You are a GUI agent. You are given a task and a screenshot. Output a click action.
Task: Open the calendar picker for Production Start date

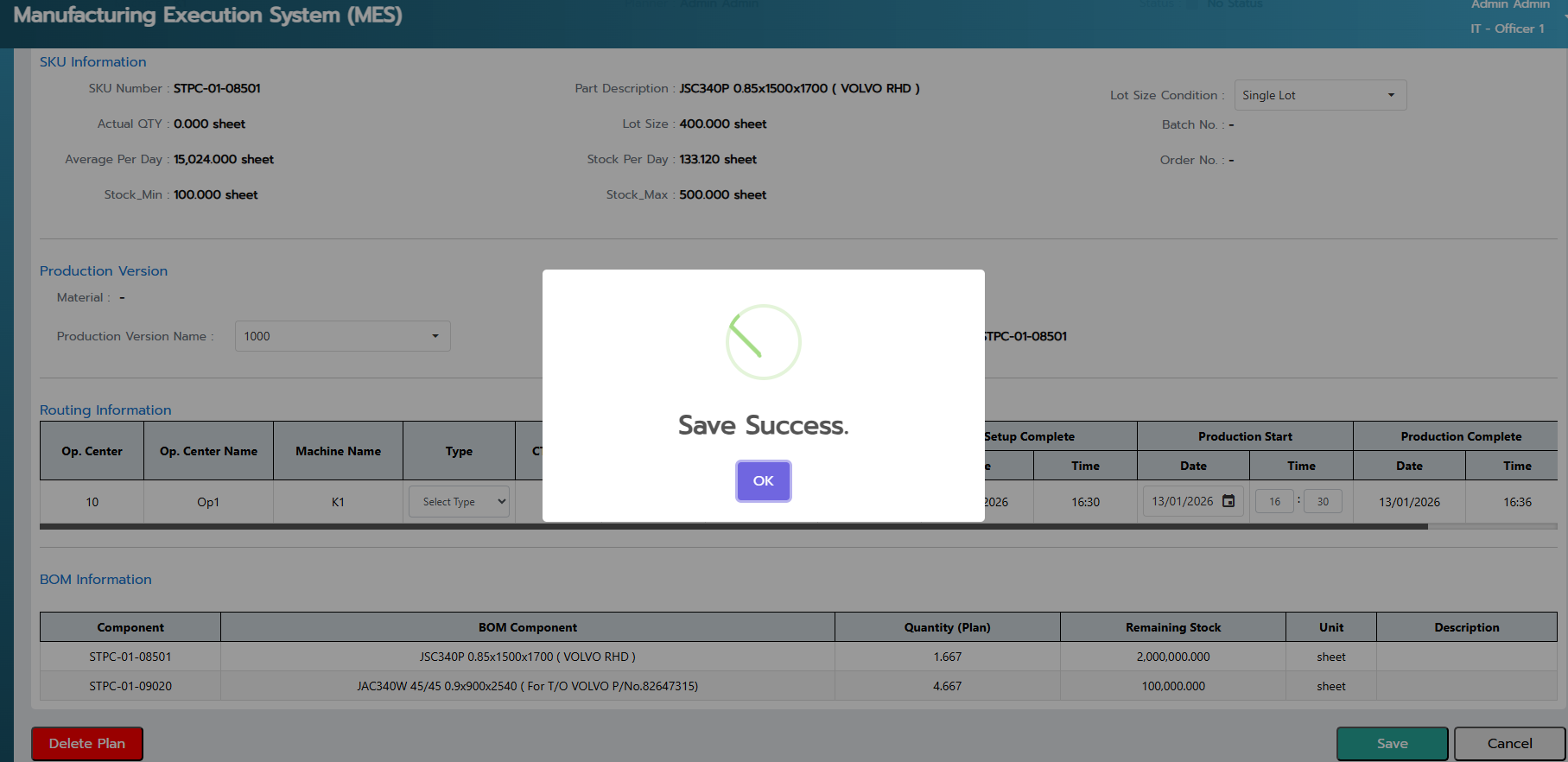click(1228, 502)
